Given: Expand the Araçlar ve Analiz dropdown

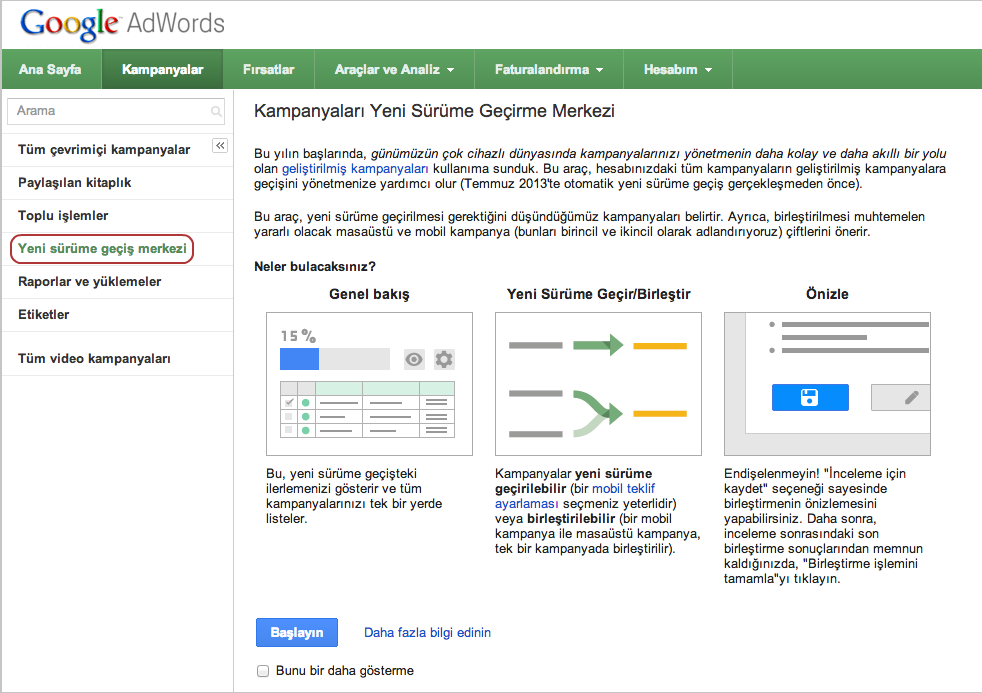Looking at the screenshot, I should click(x=394, y=69).
